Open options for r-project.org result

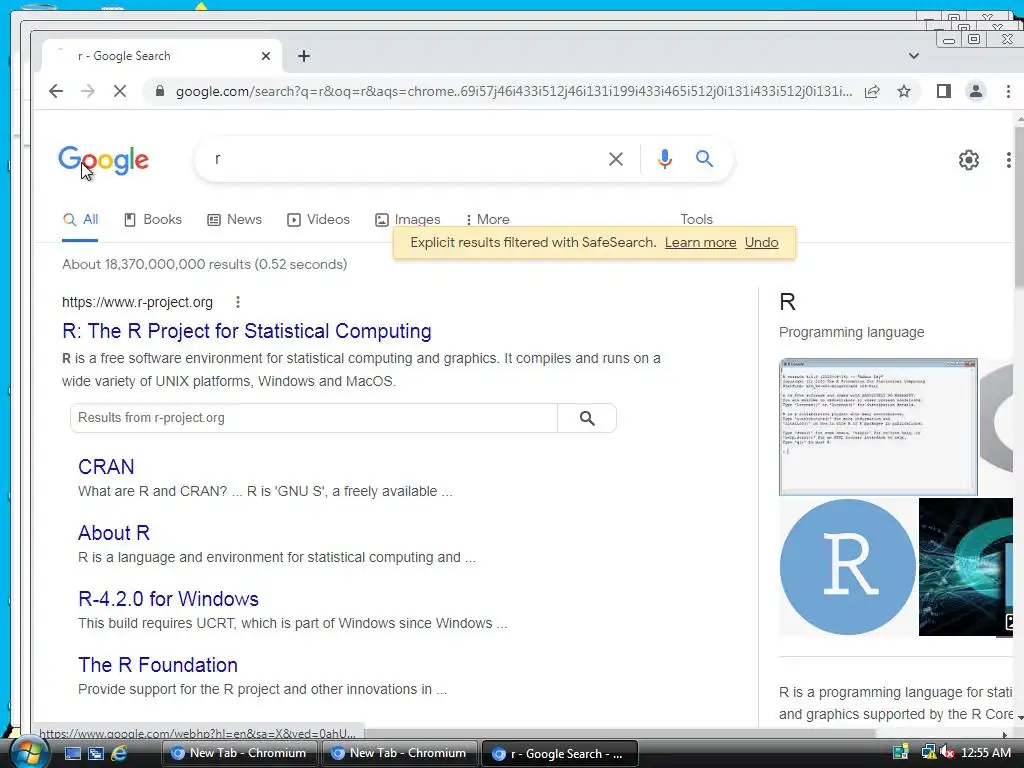pyautogui.click(x=238, y=302)
